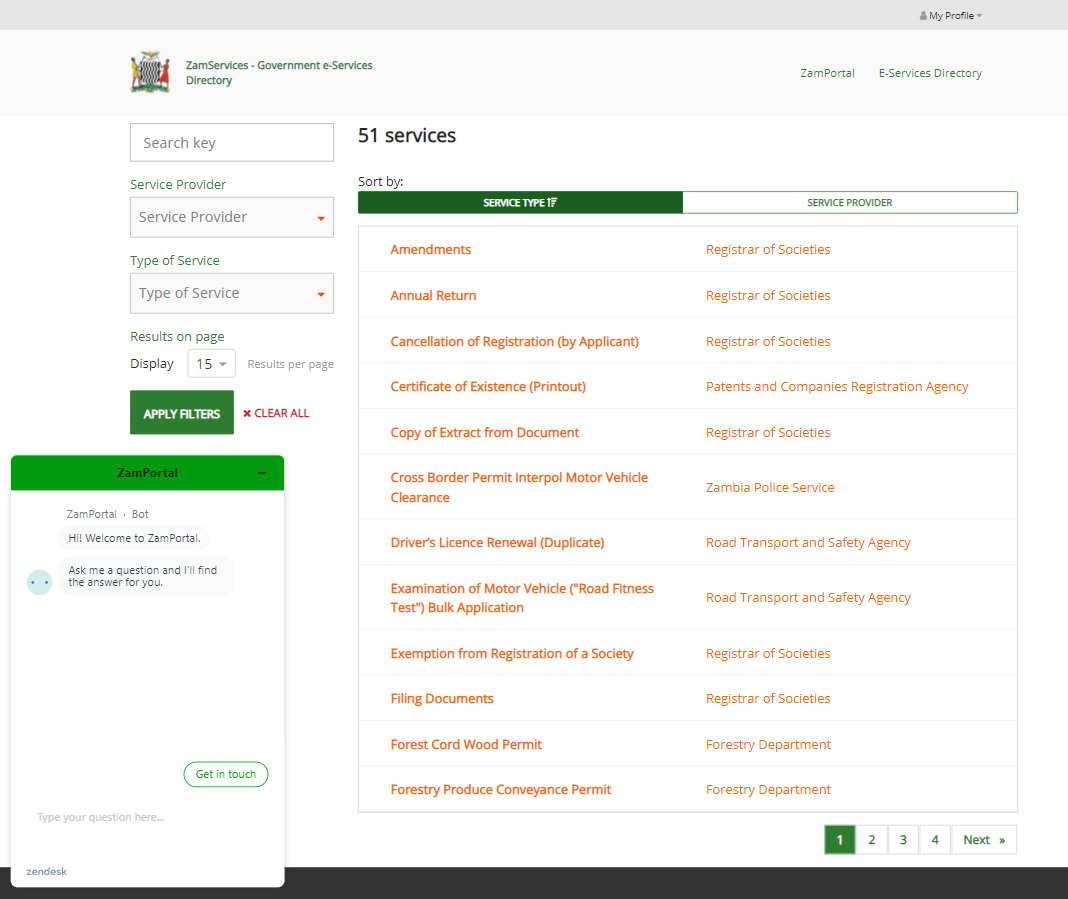The image size is (1068, 899).
Task: Click the ZamPortal chat header title
Action: (x=147, y=473)
